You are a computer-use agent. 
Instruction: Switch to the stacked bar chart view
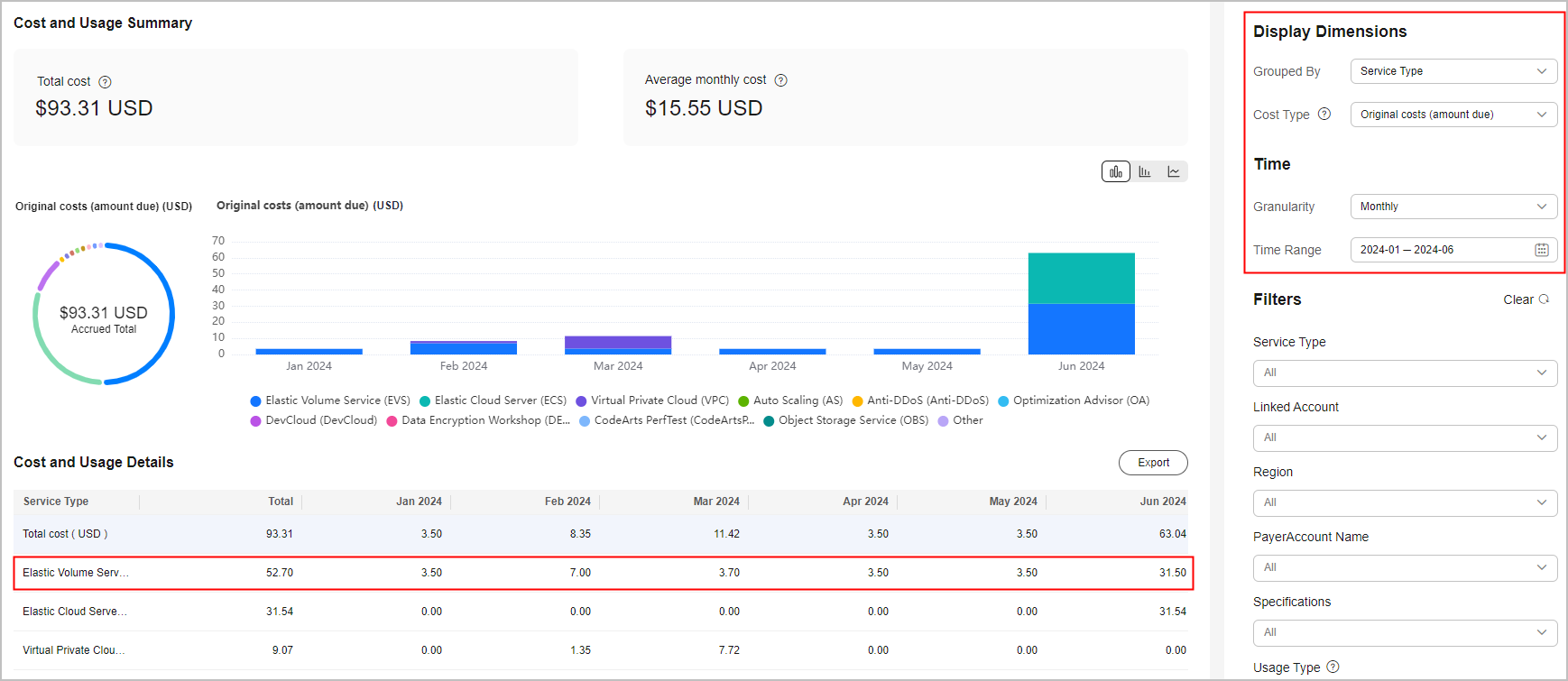(1145, 171)
